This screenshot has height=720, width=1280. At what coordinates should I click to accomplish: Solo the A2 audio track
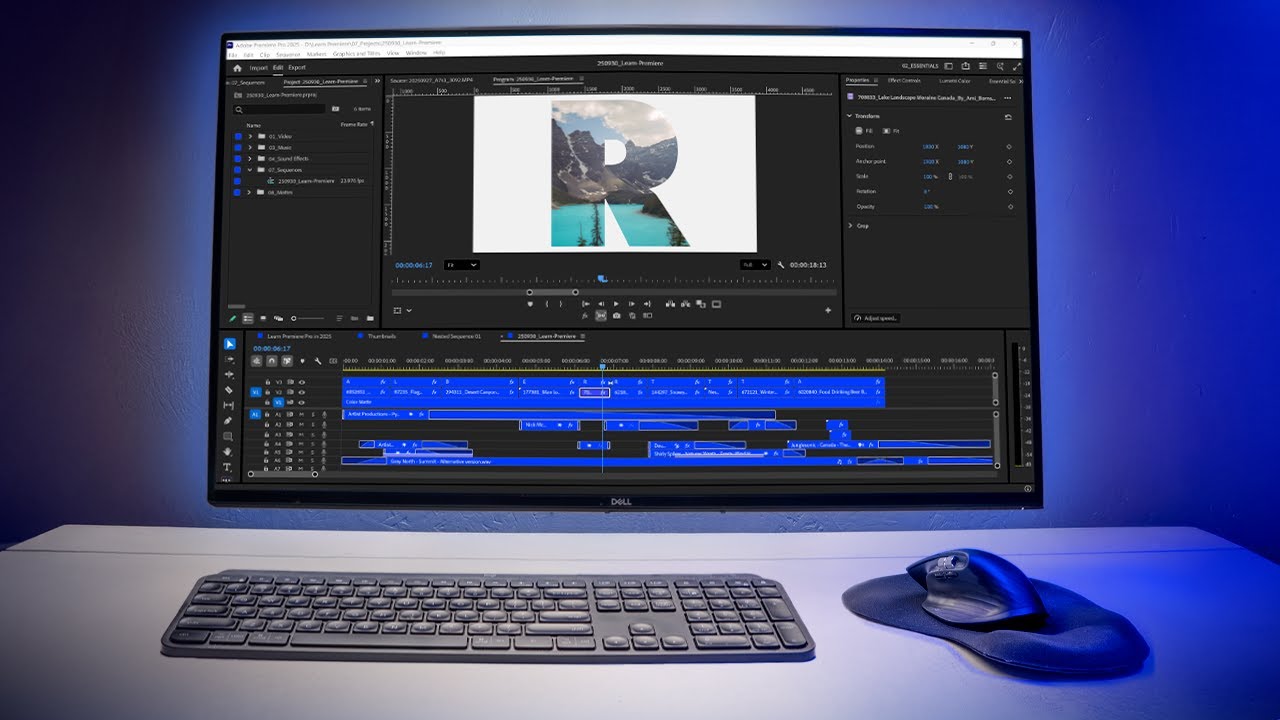[312, 424]
